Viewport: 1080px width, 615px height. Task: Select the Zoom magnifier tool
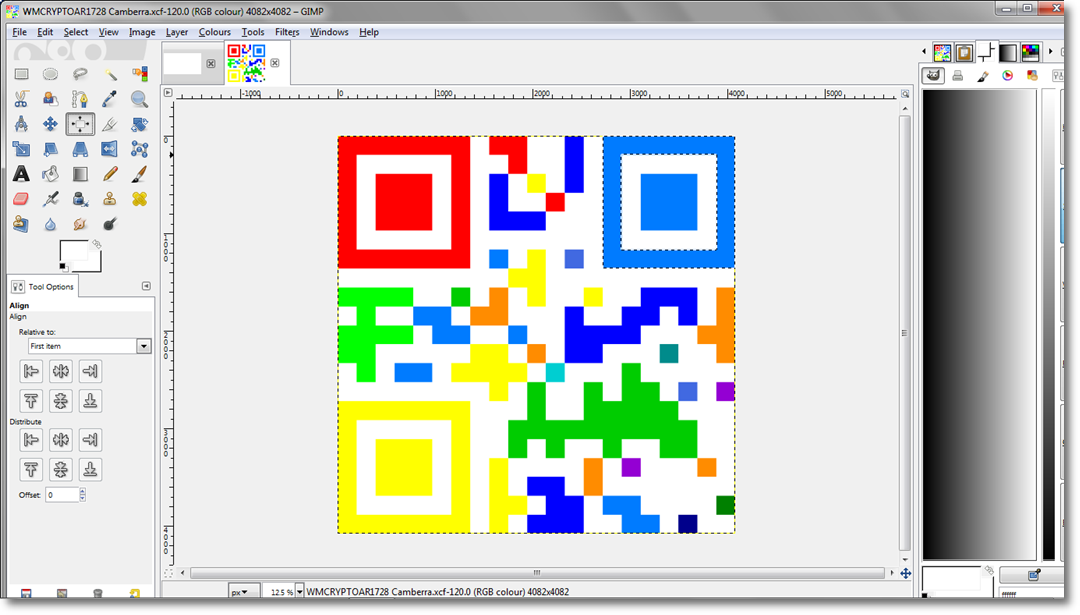click(139, 99)
